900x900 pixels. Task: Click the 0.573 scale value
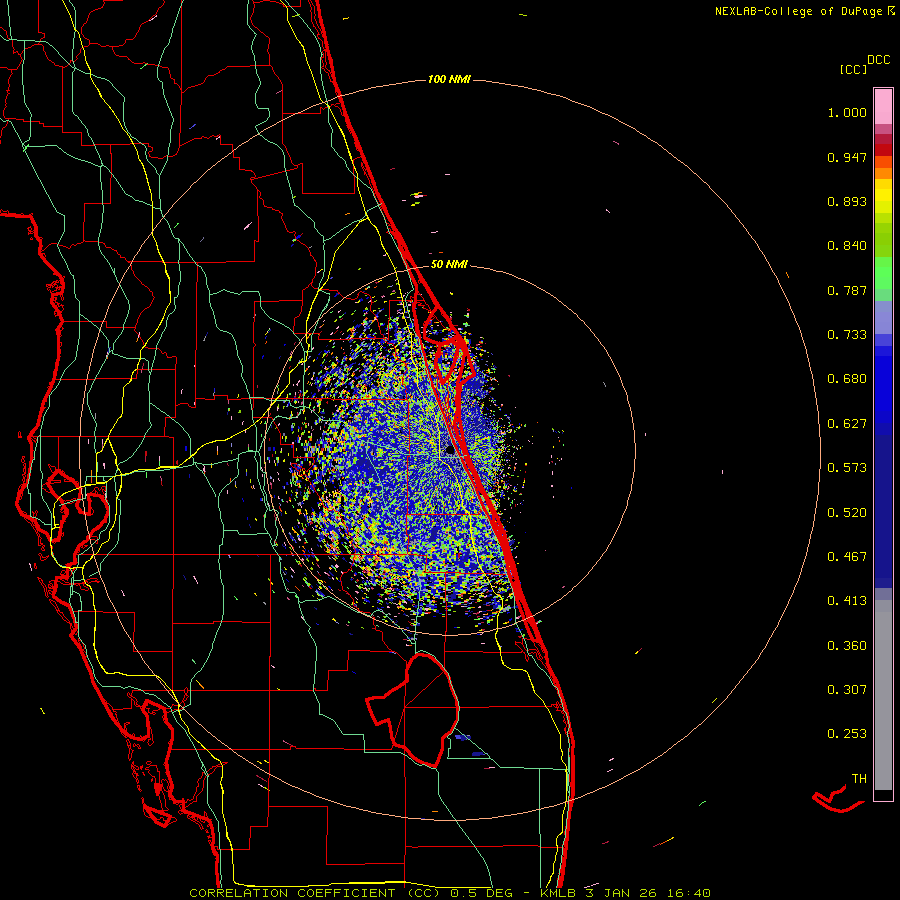coord(847,468)
